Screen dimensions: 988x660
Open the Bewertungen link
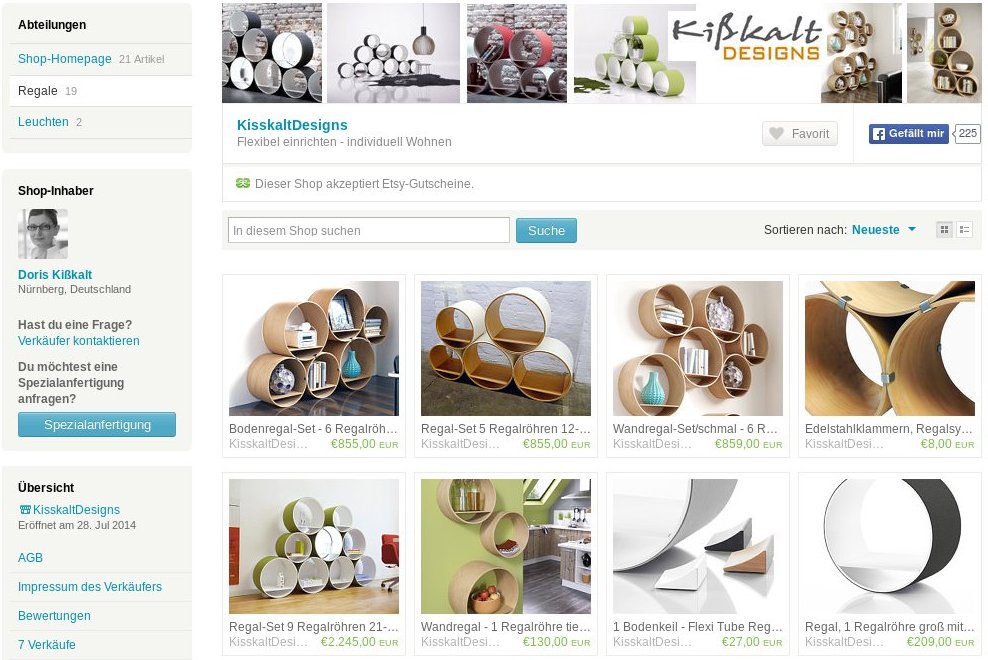click(54, 616)
